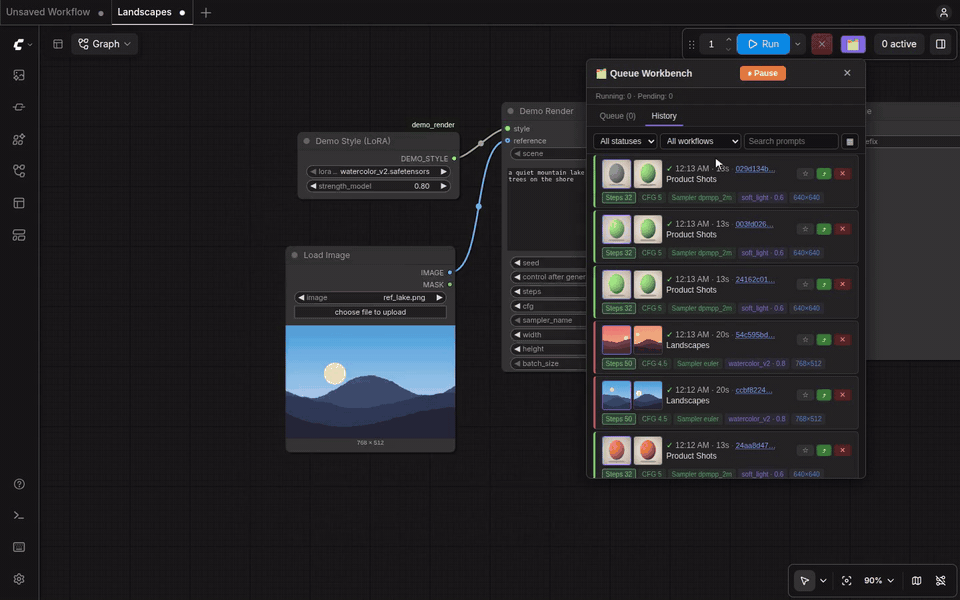Toggle the minimap icon in bottom toolbar
This screenshot has height=600, width=960.
tap(917, 580)
